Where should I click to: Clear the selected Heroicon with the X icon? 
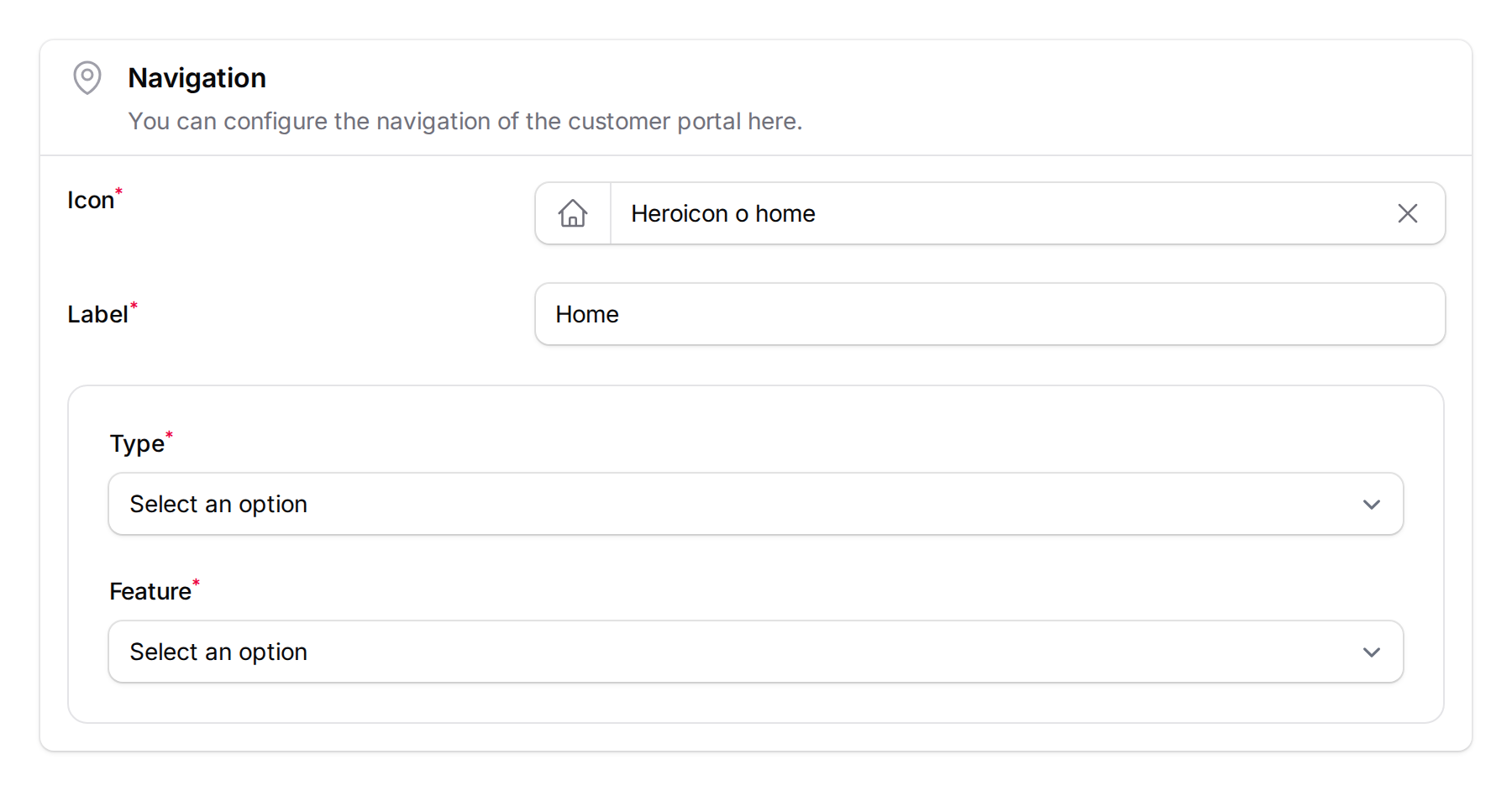click(1407, 213)
